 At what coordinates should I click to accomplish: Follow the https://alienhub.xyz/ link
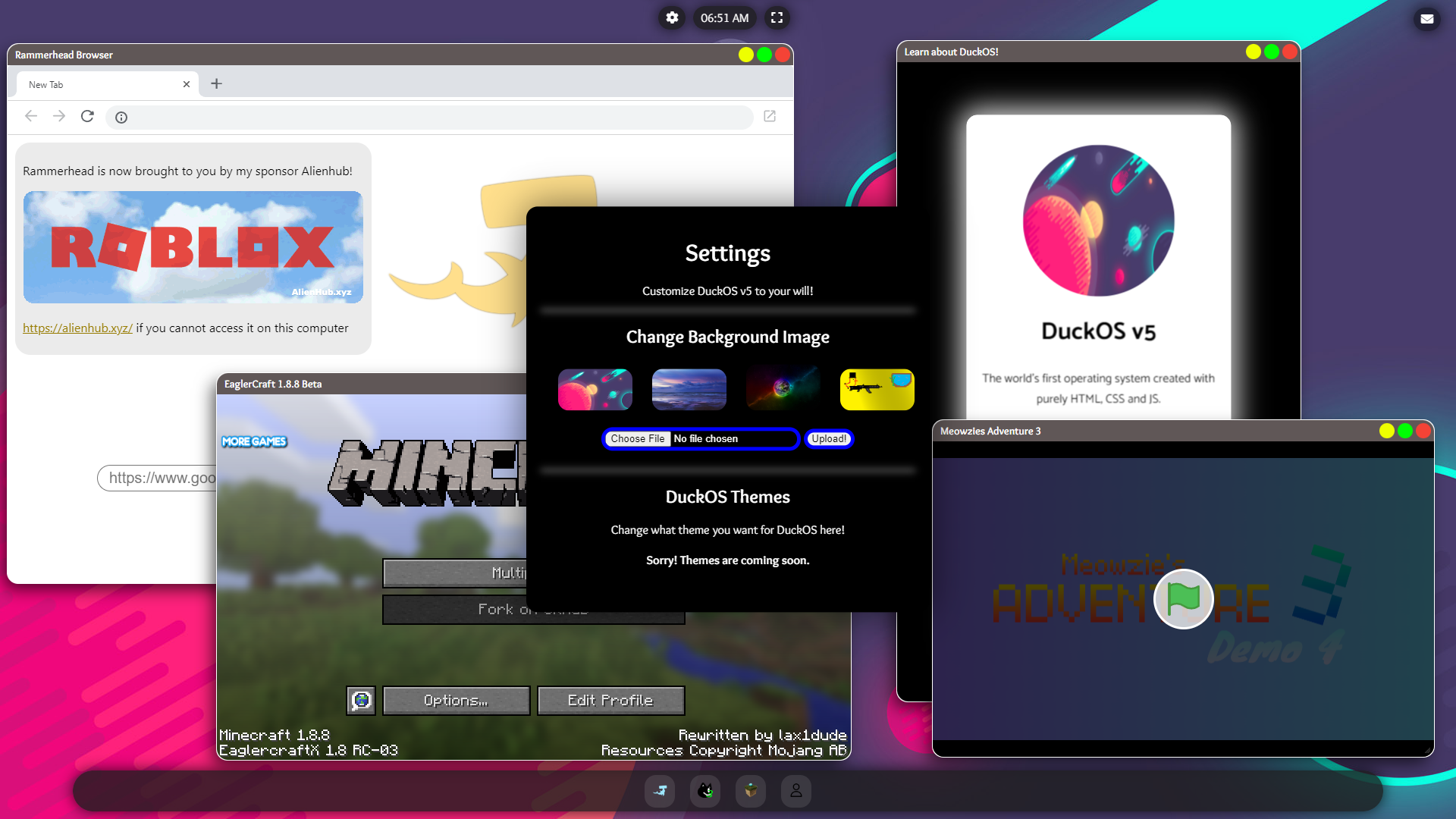pyautogui.click(x=77, y=328)
